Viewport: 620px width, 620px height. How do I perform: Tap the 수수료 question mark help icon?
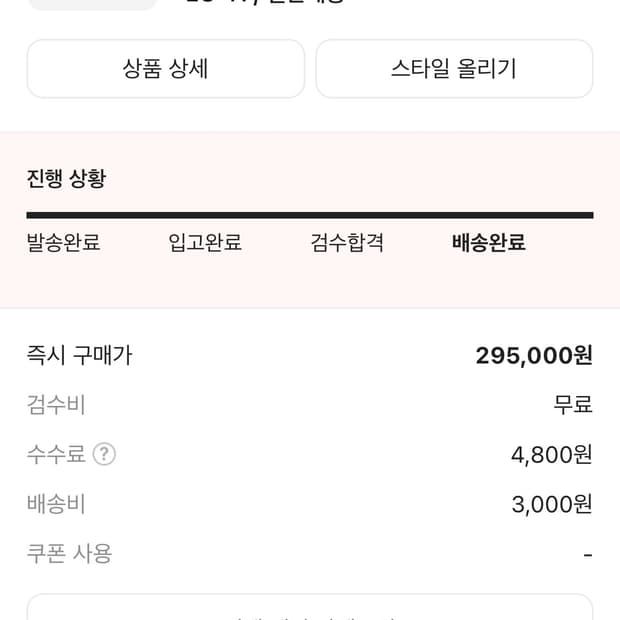[104, 455]
